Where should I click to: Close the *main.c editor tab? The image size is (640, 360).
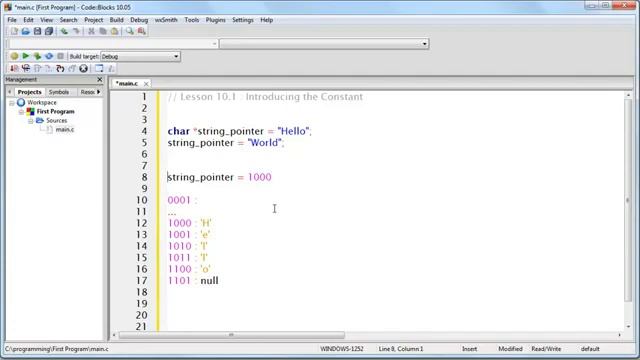tap(146, 84)
